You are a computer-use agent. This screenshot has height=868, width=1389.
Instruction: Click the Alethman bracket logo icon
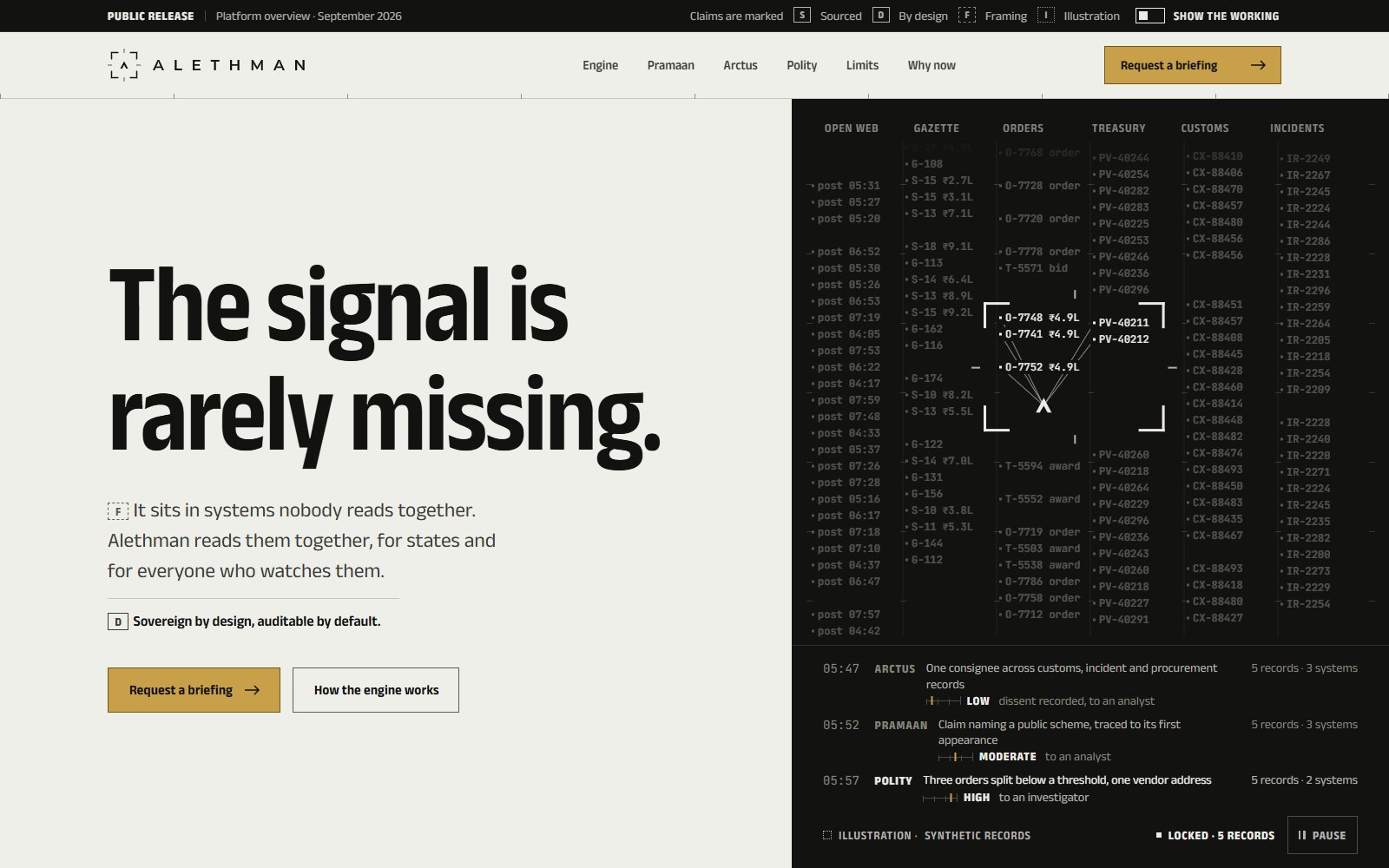pos(123,65)
